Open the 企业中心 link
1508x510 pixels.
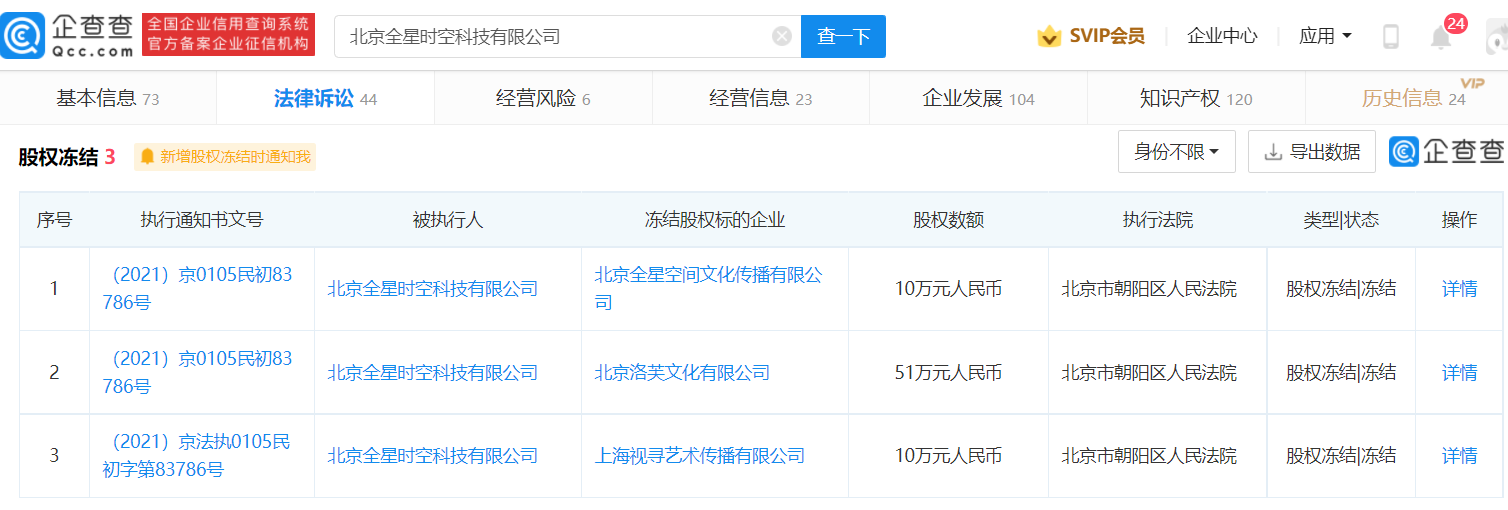(1222, 37)
